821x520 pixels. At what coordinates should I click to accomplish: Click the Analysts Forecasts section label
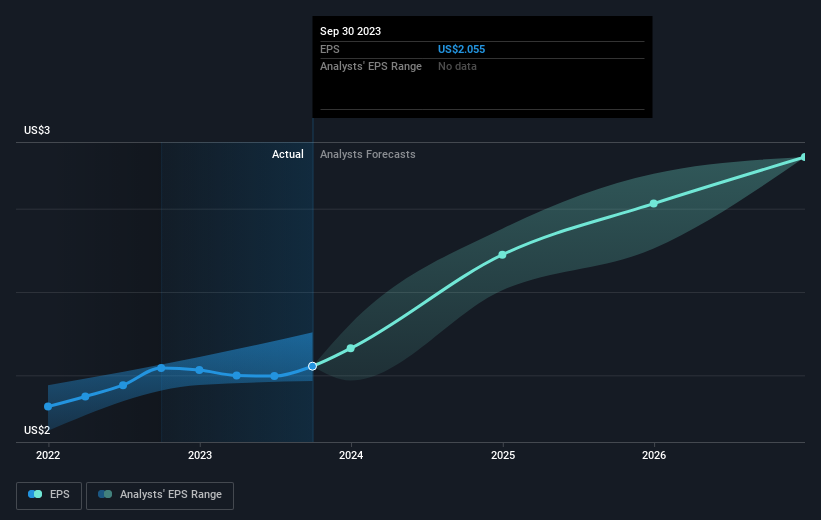(x=367, y=155)
